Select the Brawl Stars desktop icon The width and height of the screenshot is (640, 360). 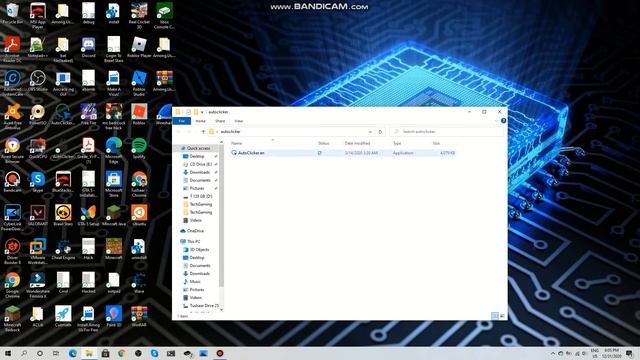[x=63, y=216]
